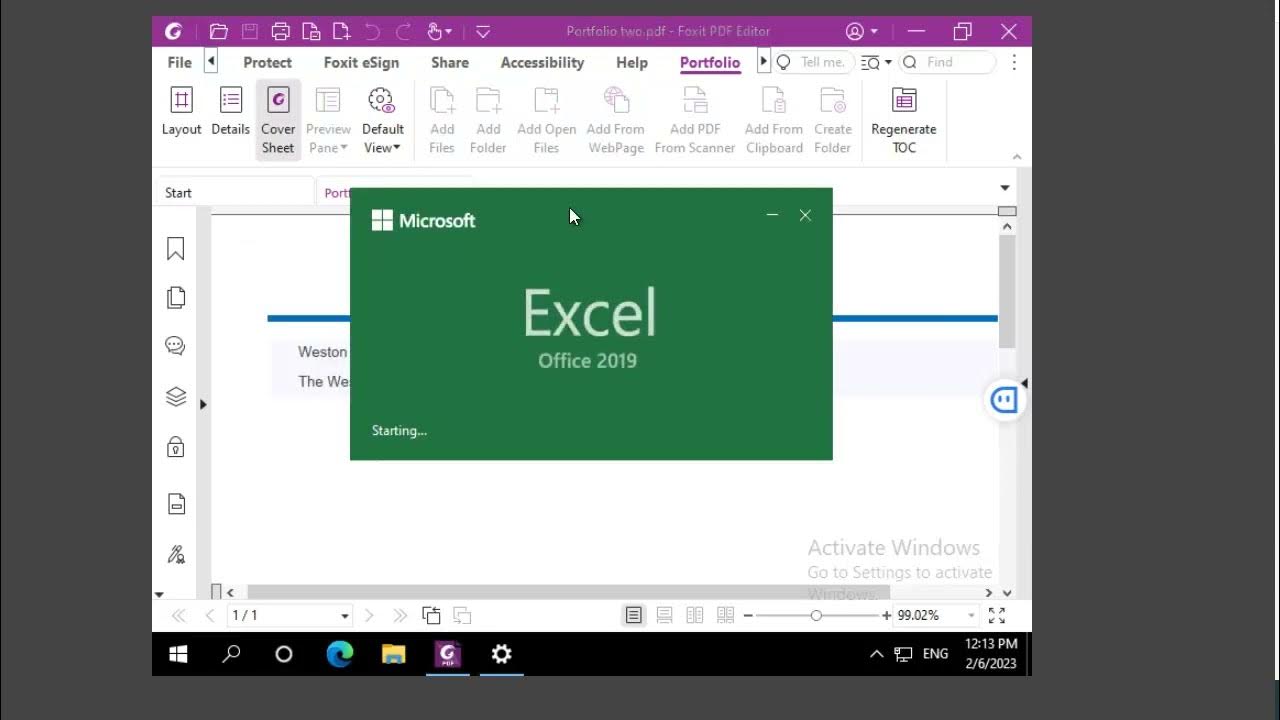
Task: Open the Pages panel in left sidebar
Action: 176,297
